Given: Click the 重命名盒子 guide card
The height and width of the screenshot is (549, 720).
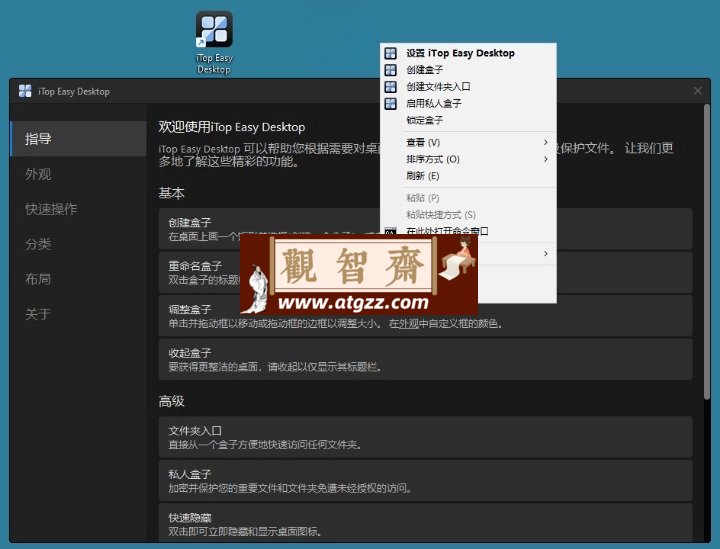Looking at the screenshot, I should point(425,272).
